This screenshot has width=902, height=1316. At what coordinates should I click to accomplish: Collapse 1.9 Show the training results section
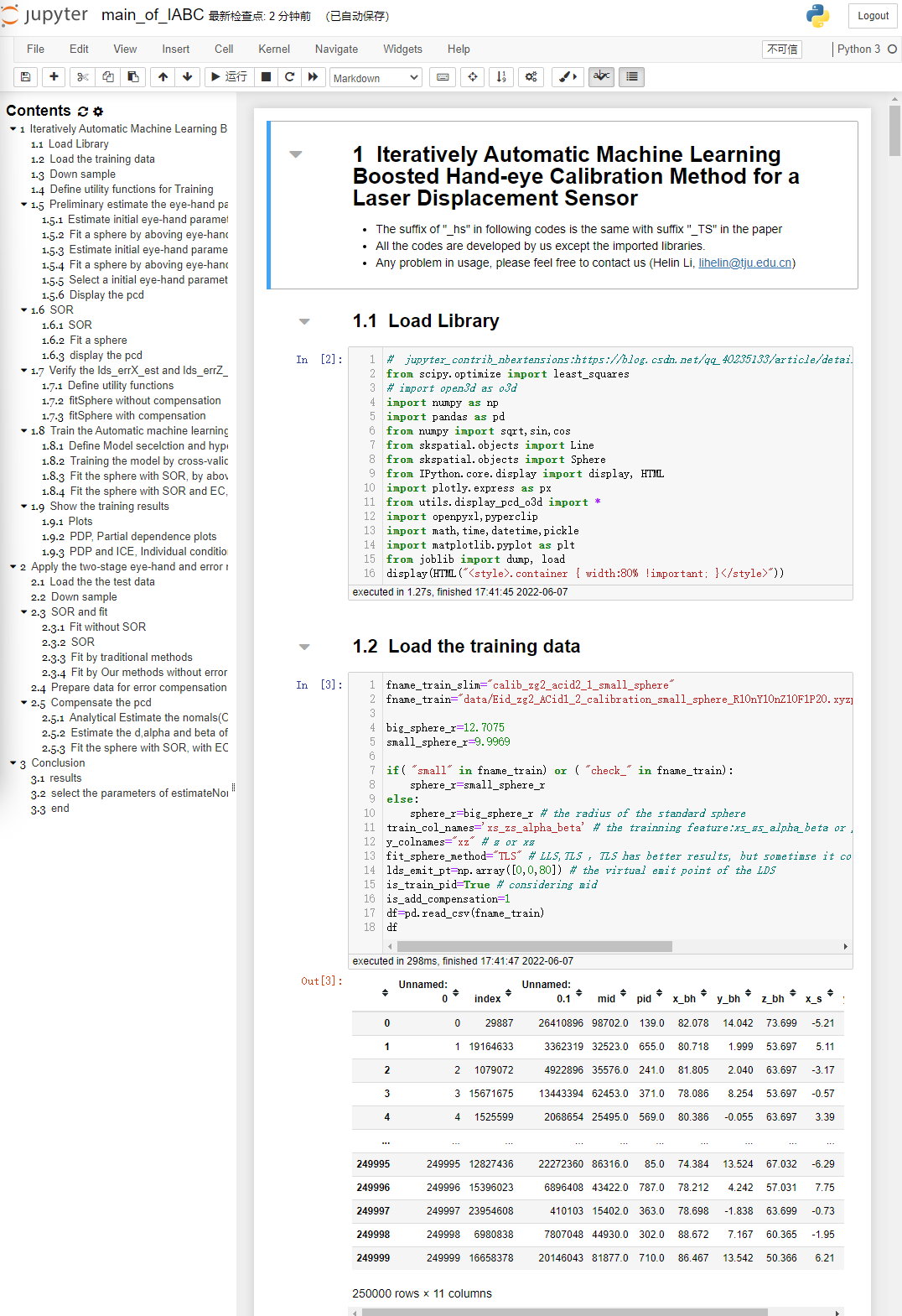coord(23,507)
